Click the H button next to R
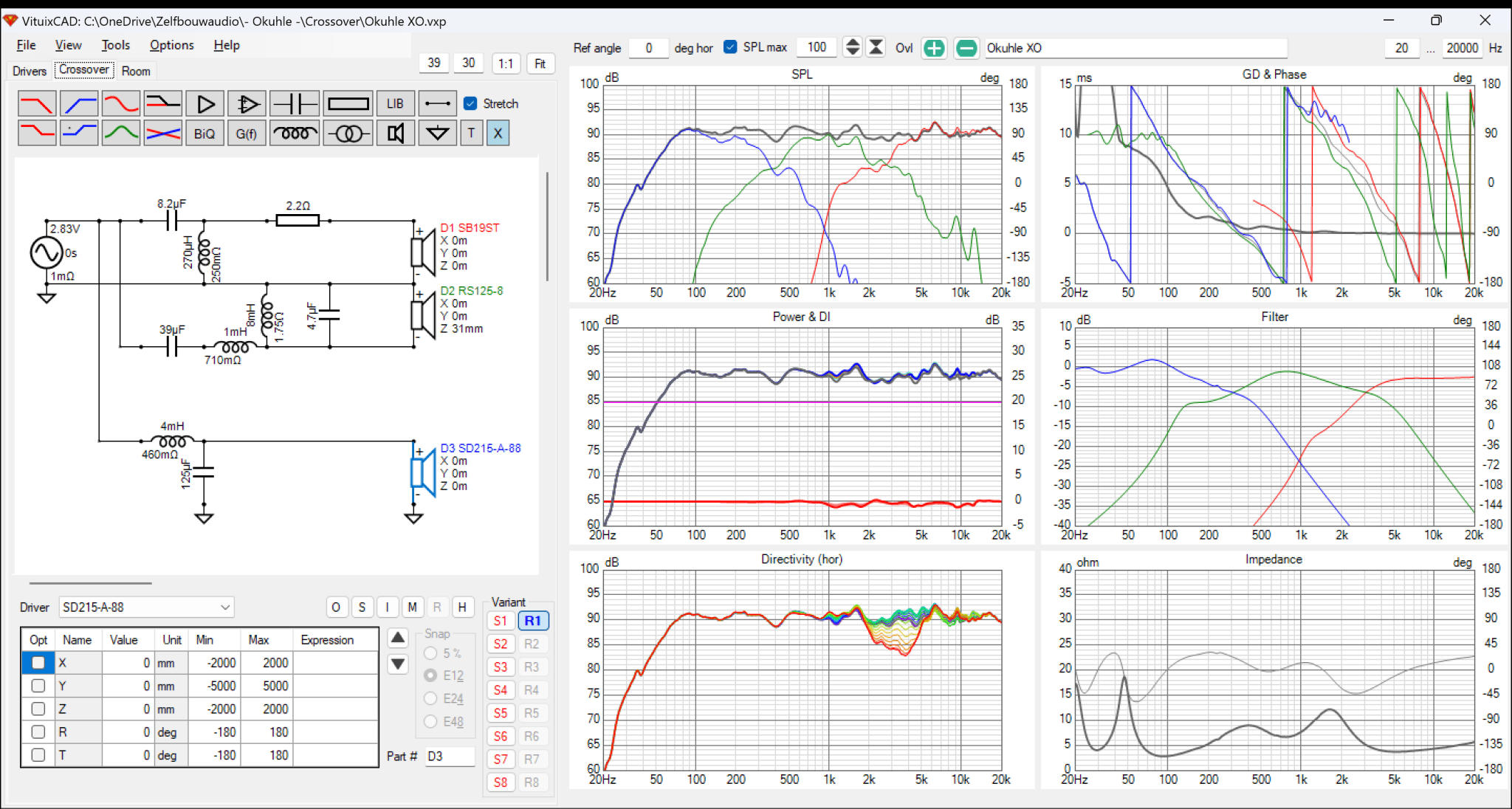 (462, 607)
